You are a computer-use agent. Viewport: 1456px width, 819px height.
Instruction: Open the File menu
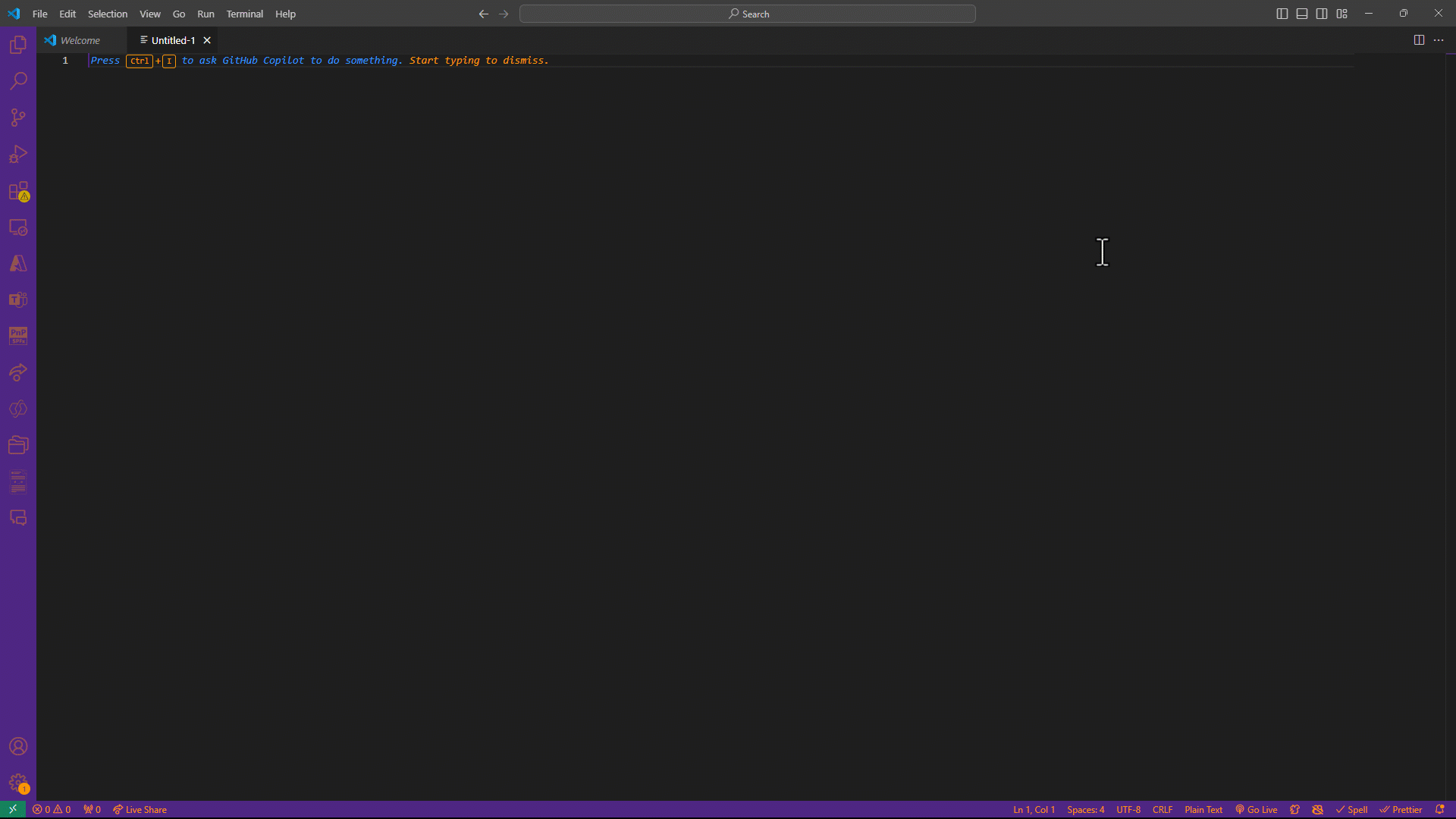click(40, 14)
